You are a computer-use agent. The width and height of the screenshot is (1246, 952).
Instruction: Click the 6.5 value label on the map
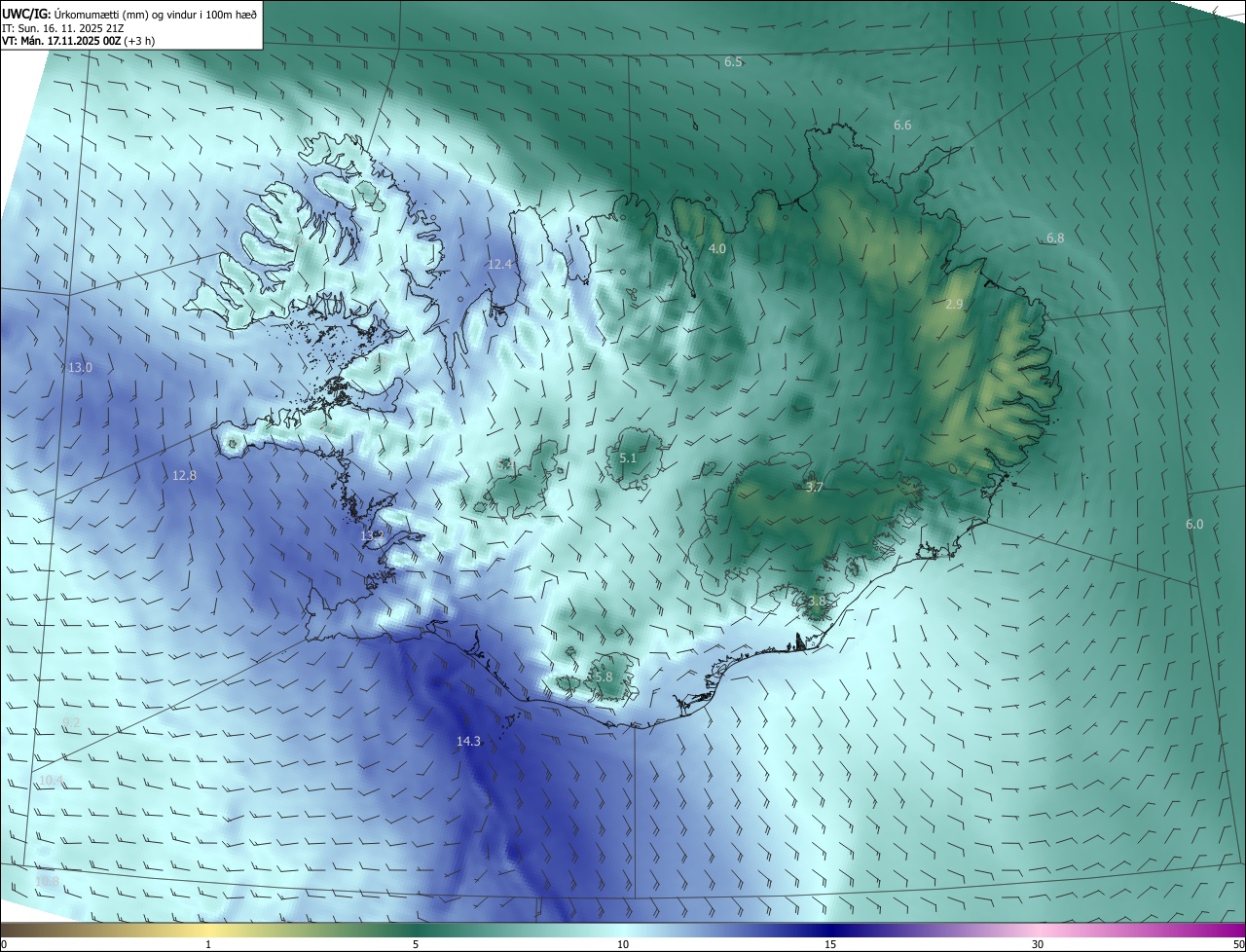(733, 62)
